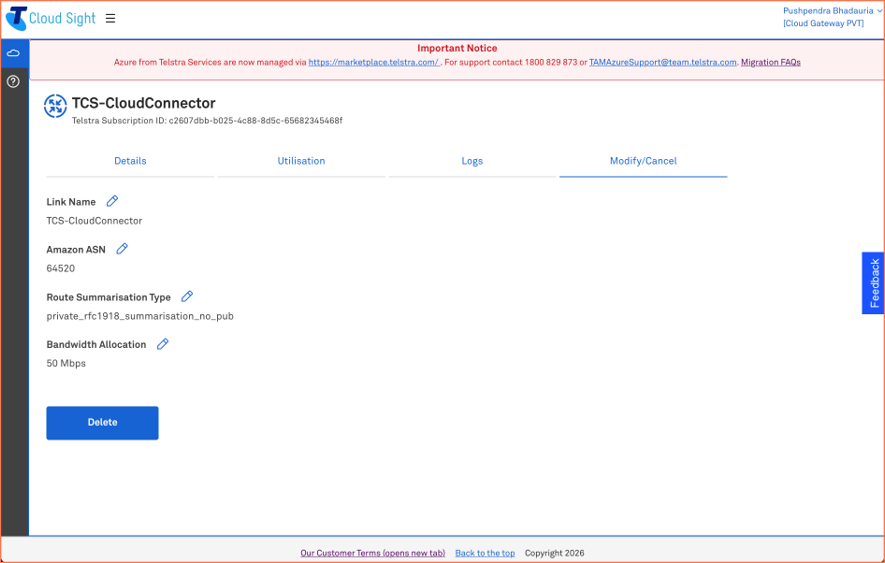Click the Back to the top link

[485, 553]
